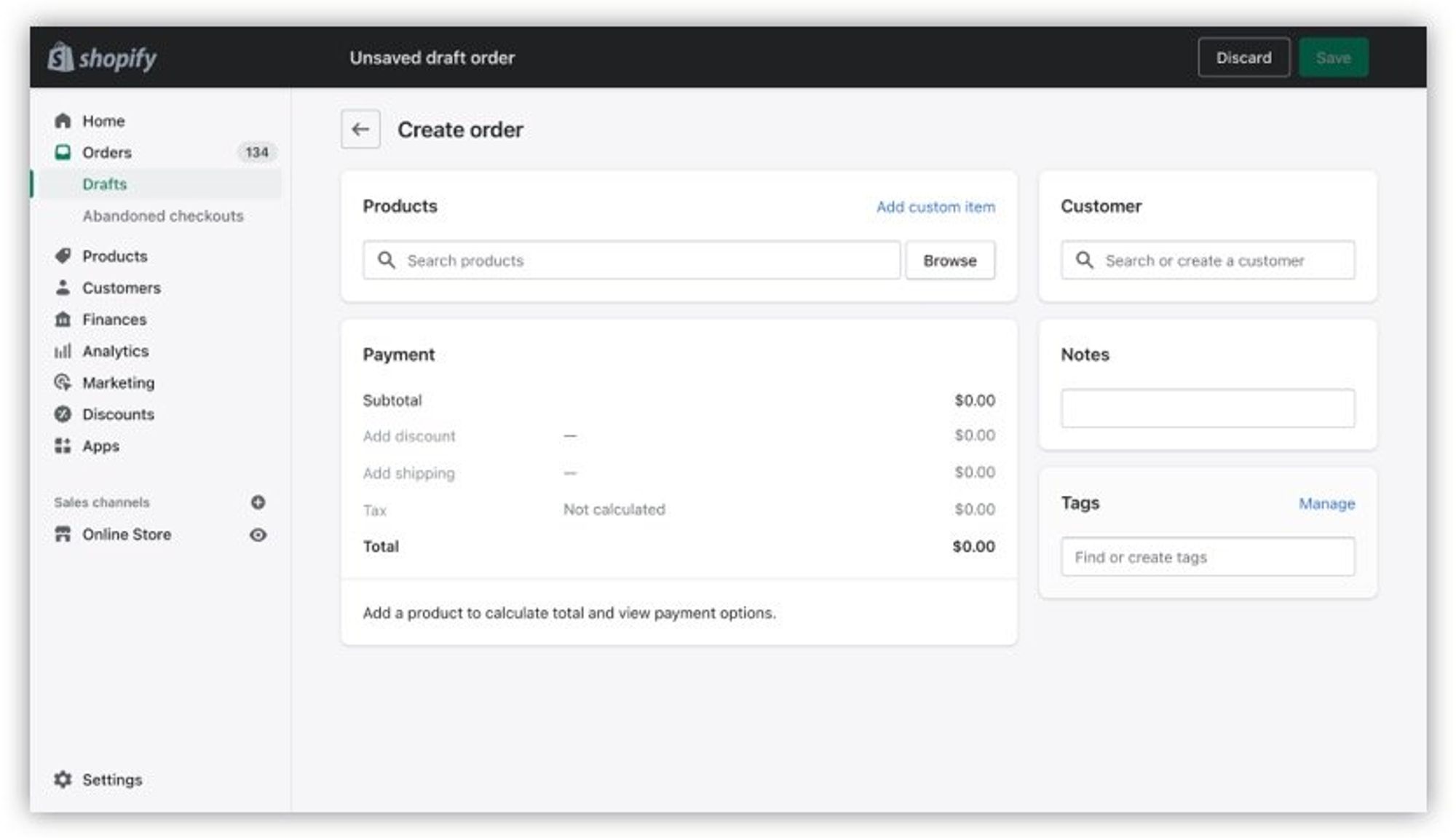Click the back arrow button
Viewport: 1456px width, 838px height.
coord(360,130)
